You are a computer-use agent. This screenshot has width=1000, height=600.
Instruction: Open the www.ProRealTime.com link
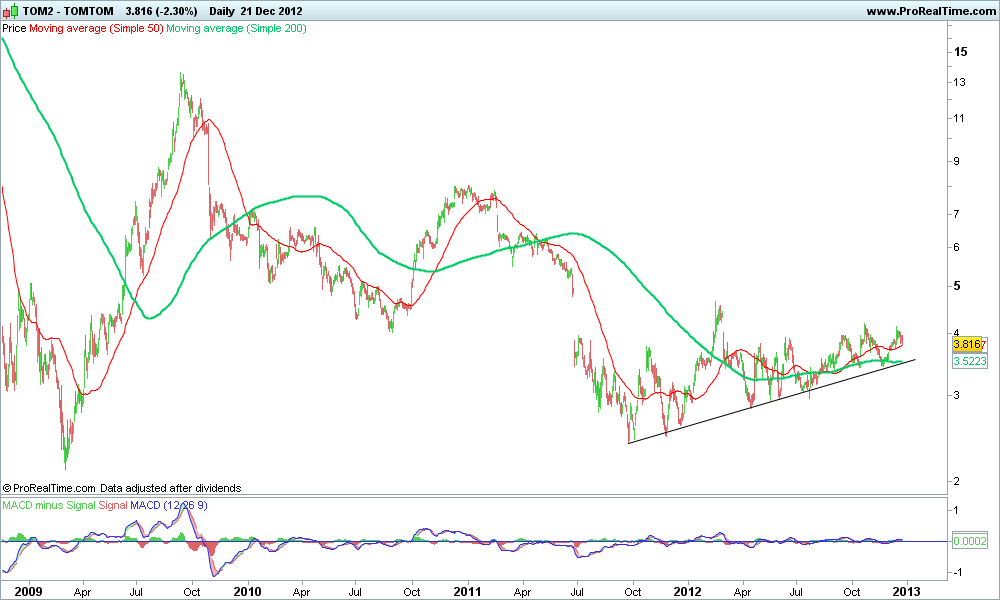930,11
